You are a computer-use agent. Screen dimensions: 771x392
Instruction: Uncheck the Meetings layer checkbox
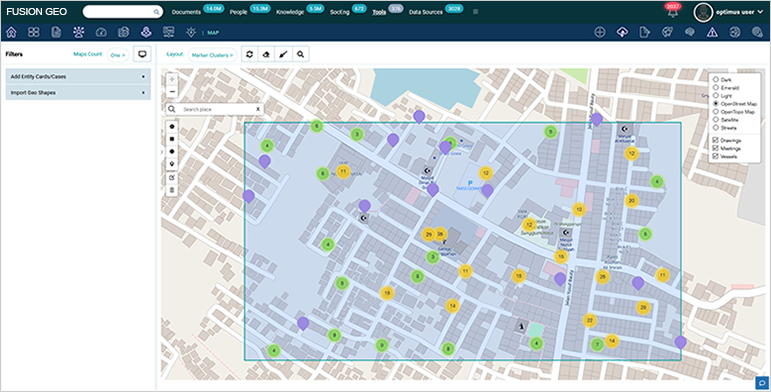point(716,148)
